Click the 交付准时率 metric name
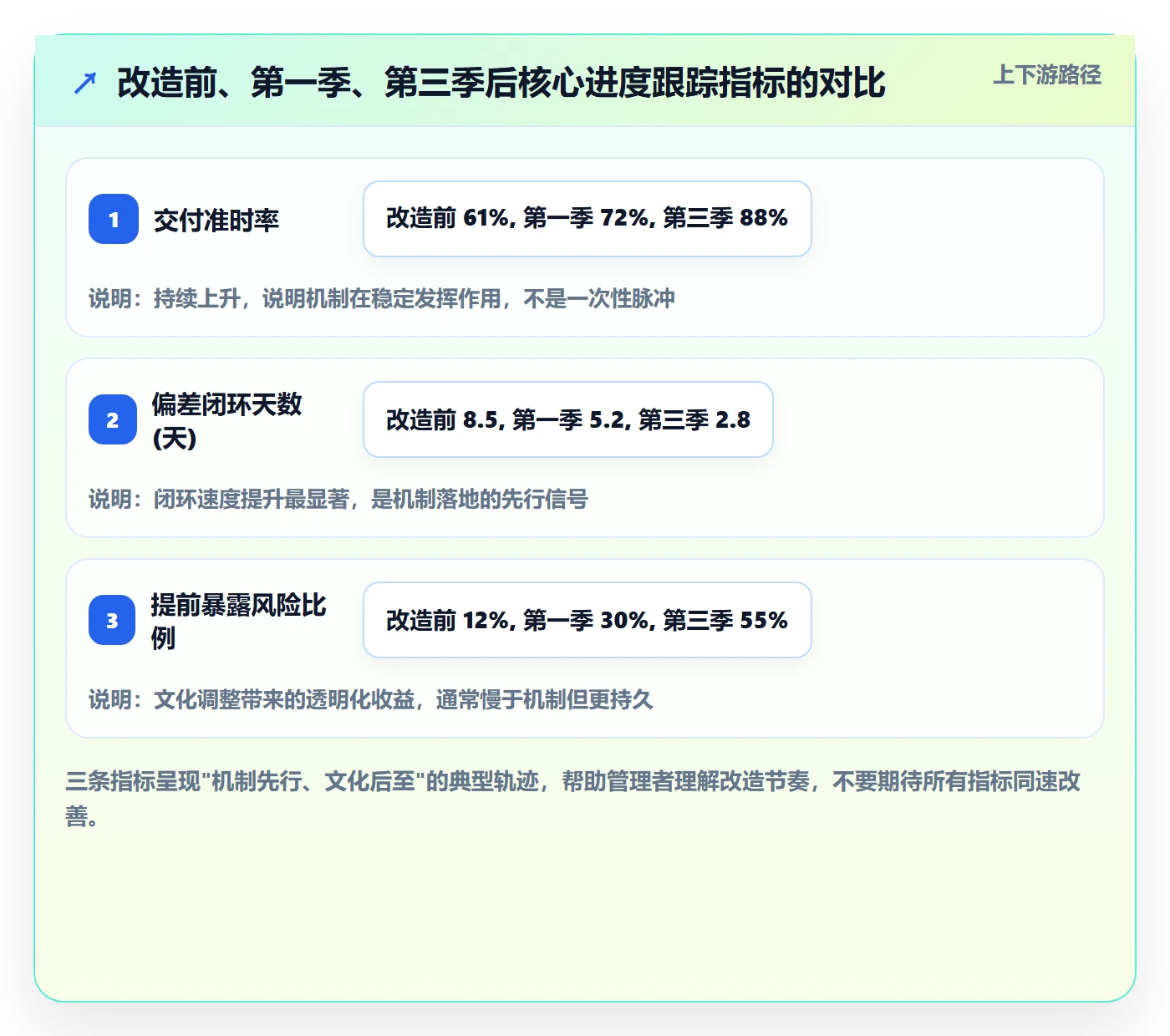The height and width of the screenshot is (1036, 1170). point(216,220)
